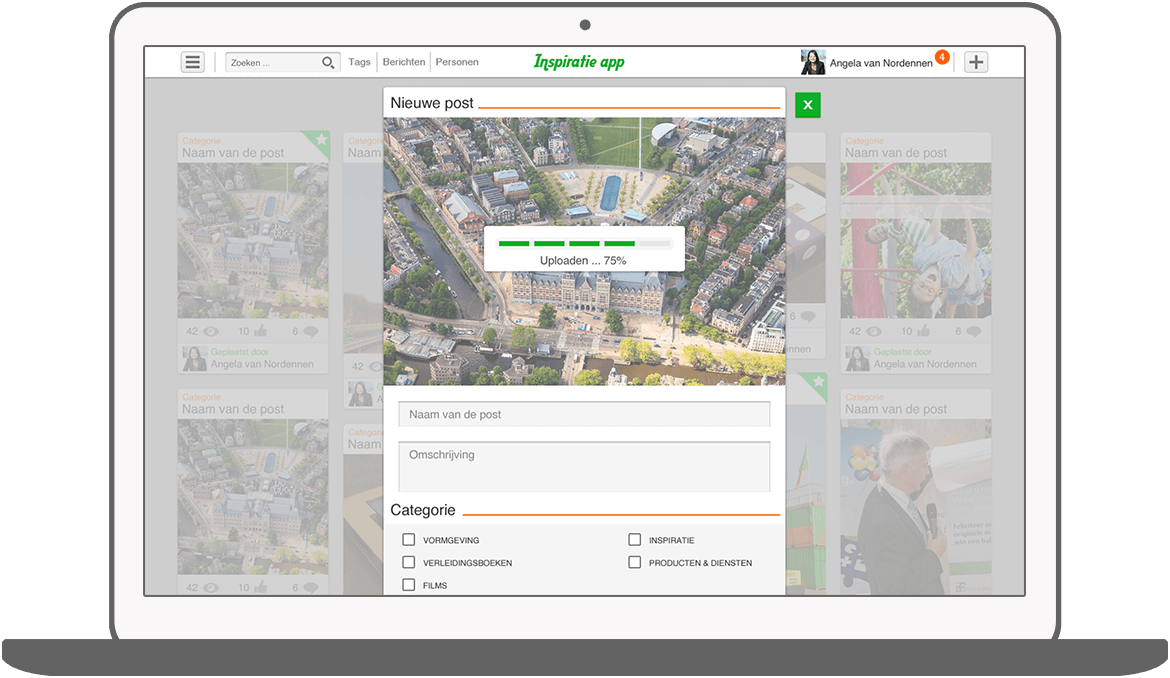
Task: Enable the Films category checkbox
Action: [409, 585]
